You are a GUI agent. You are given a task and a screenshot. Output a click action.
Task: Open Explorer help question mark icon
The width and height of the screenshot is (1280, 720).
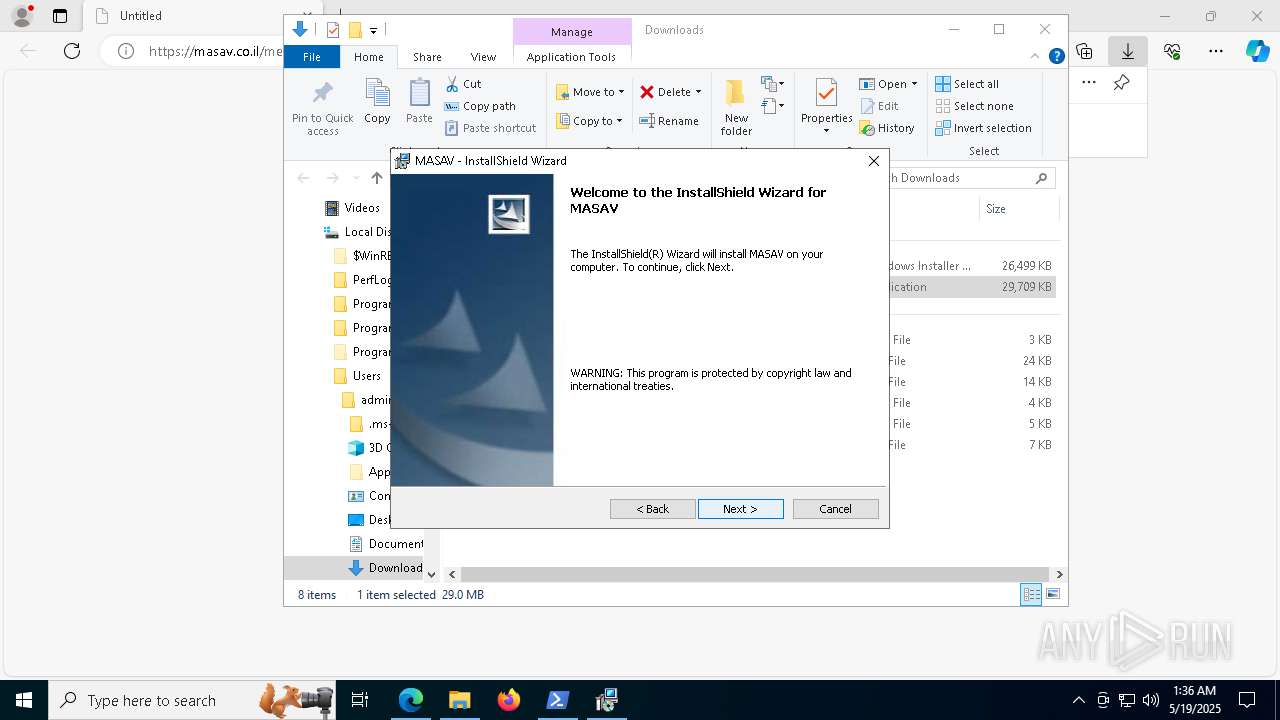(x=1056, y=56)
